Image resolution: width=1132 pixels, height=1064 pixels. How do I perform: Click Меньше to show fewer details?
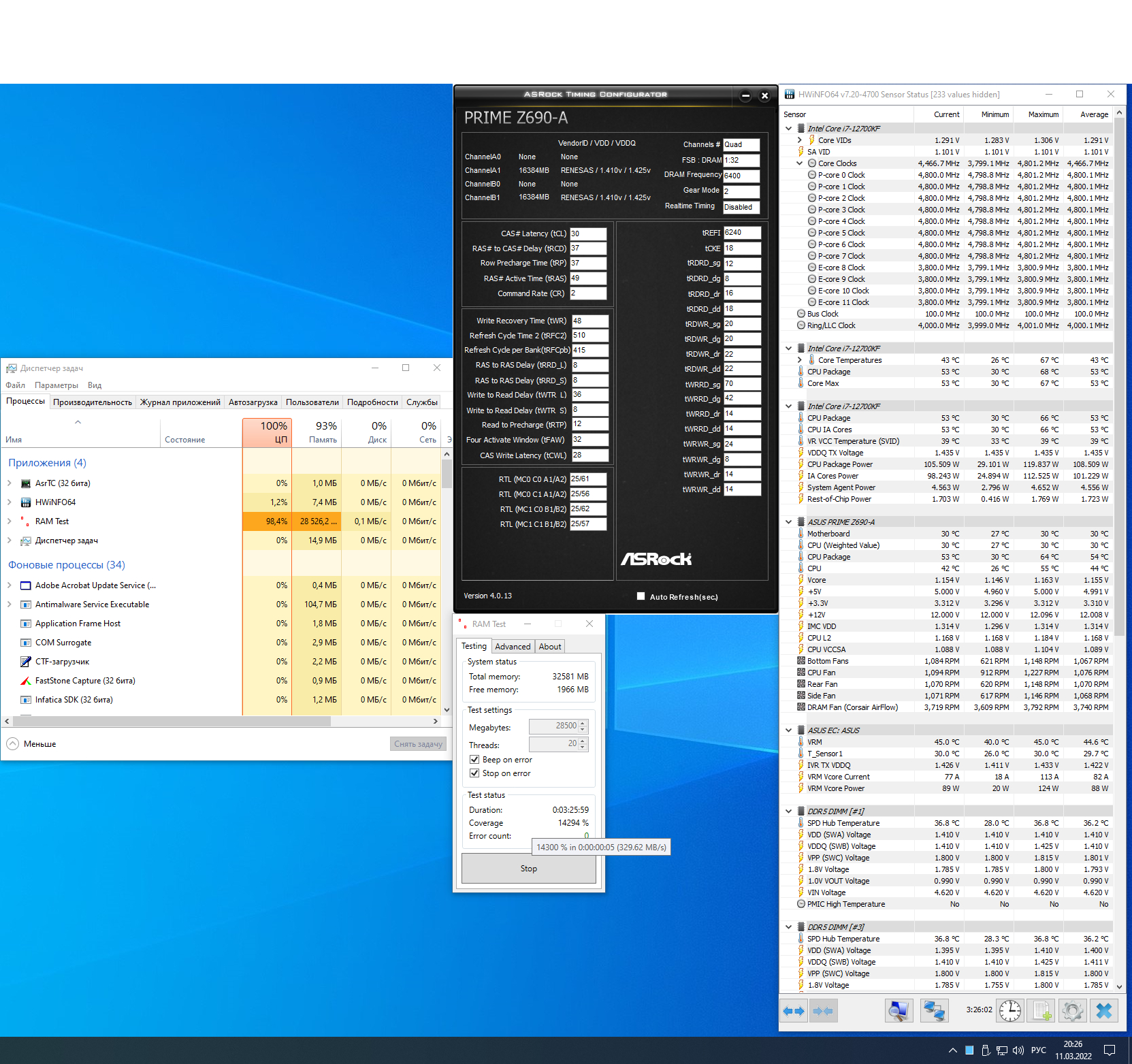(x=32, y=744)
